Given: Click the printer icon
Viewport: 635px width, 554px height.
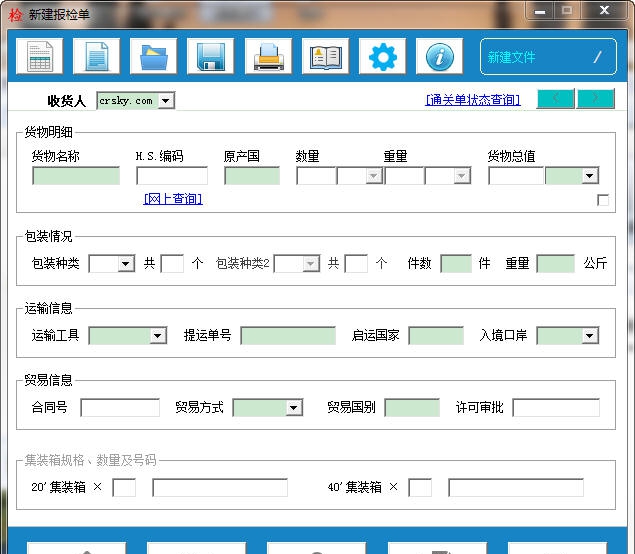Looking at the screenshot, I should tap(268, 57).
